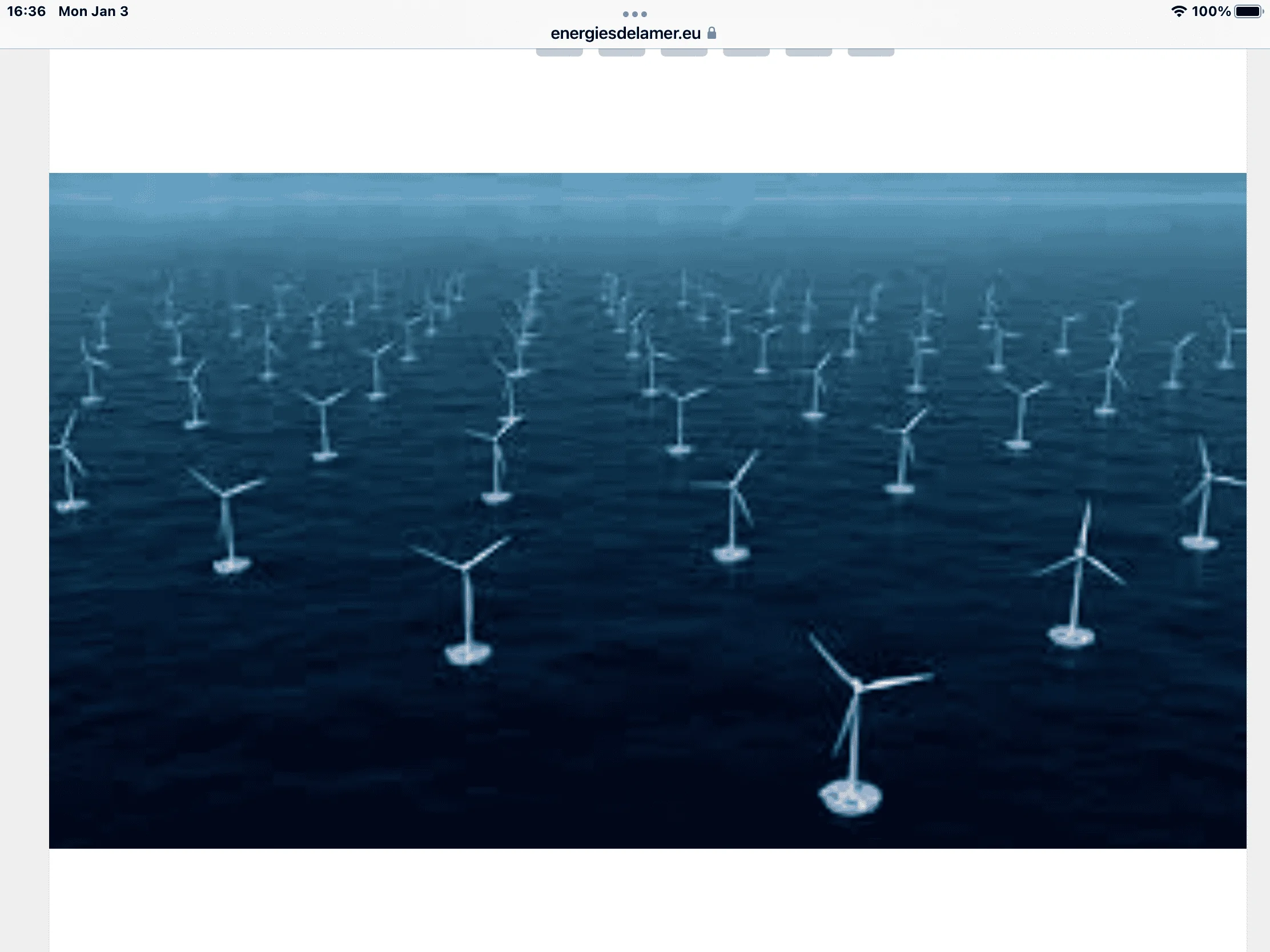Open the offshore wind farm image

coord(648,510)
